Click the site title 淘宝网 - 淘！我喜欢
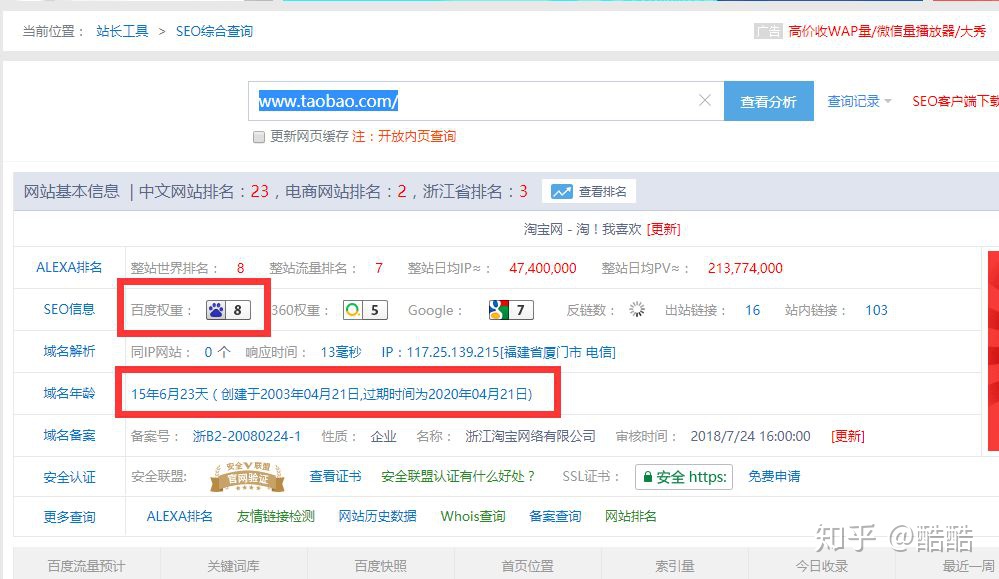Screen dimensions: 999x579 click(582, 229)
